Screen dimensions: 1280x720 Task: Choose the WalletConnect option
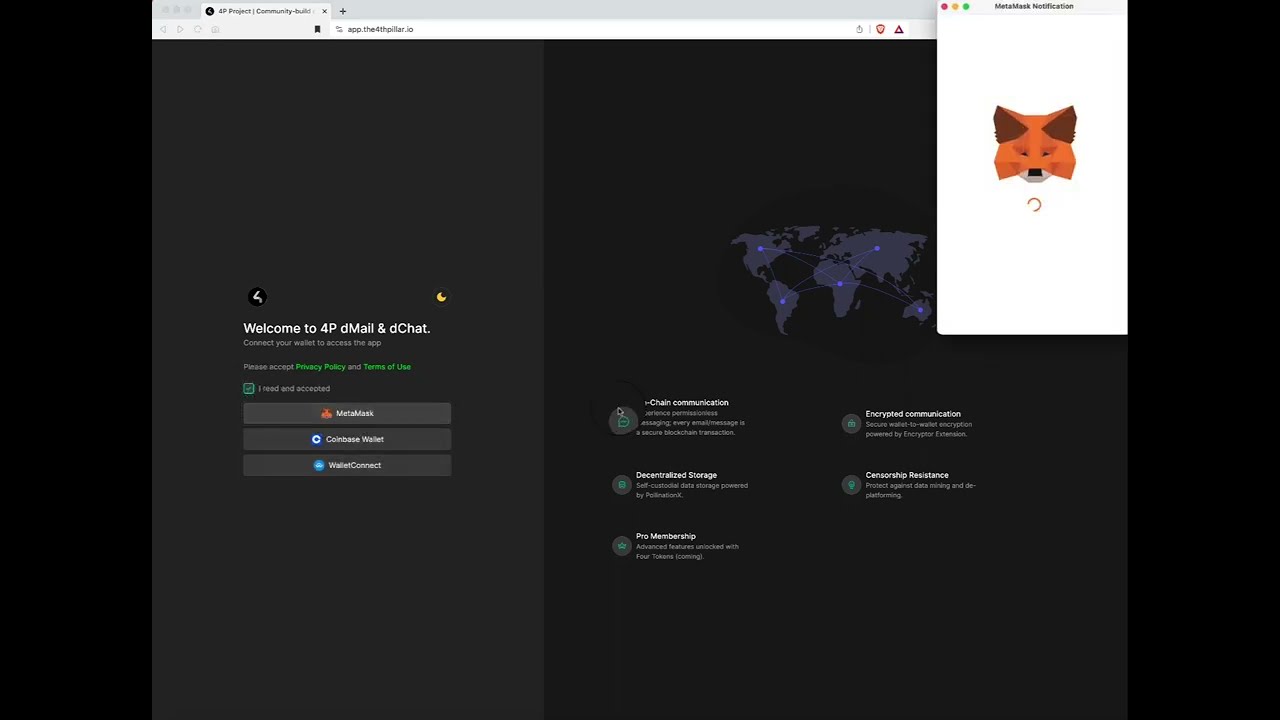point(347,465)
